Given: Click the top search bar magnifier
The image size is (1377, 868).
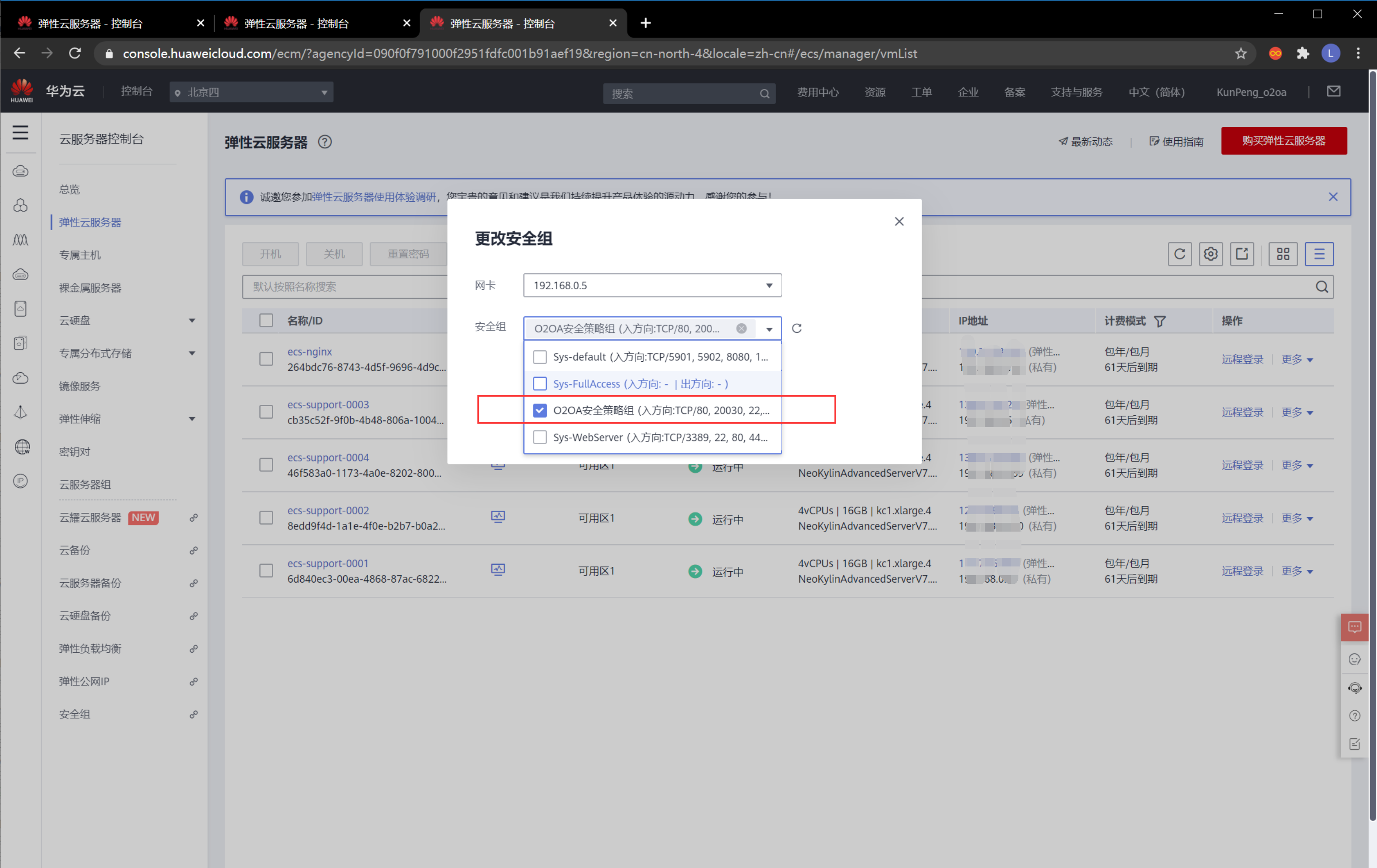Looking at the screenshot, I should click(765, 94).
